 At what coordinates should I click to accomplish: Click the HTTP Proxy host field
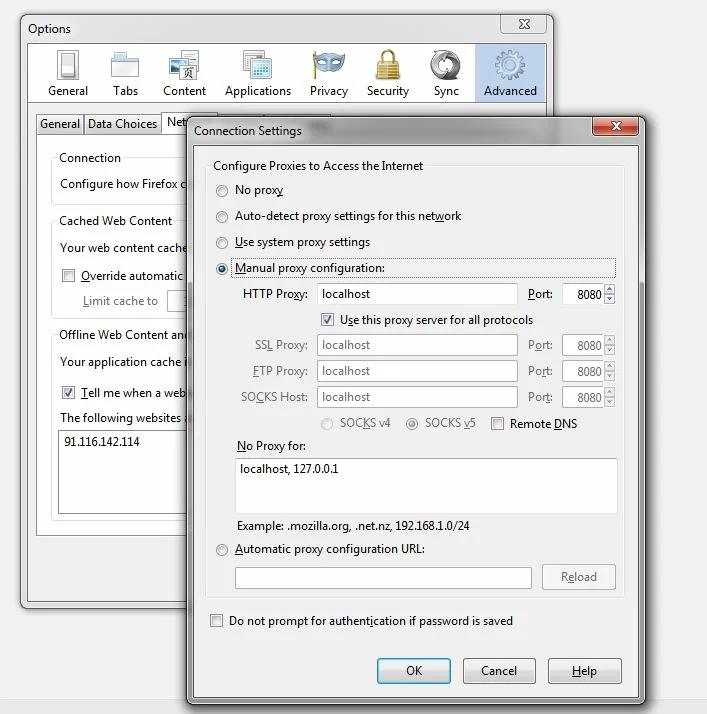point(417,294)
